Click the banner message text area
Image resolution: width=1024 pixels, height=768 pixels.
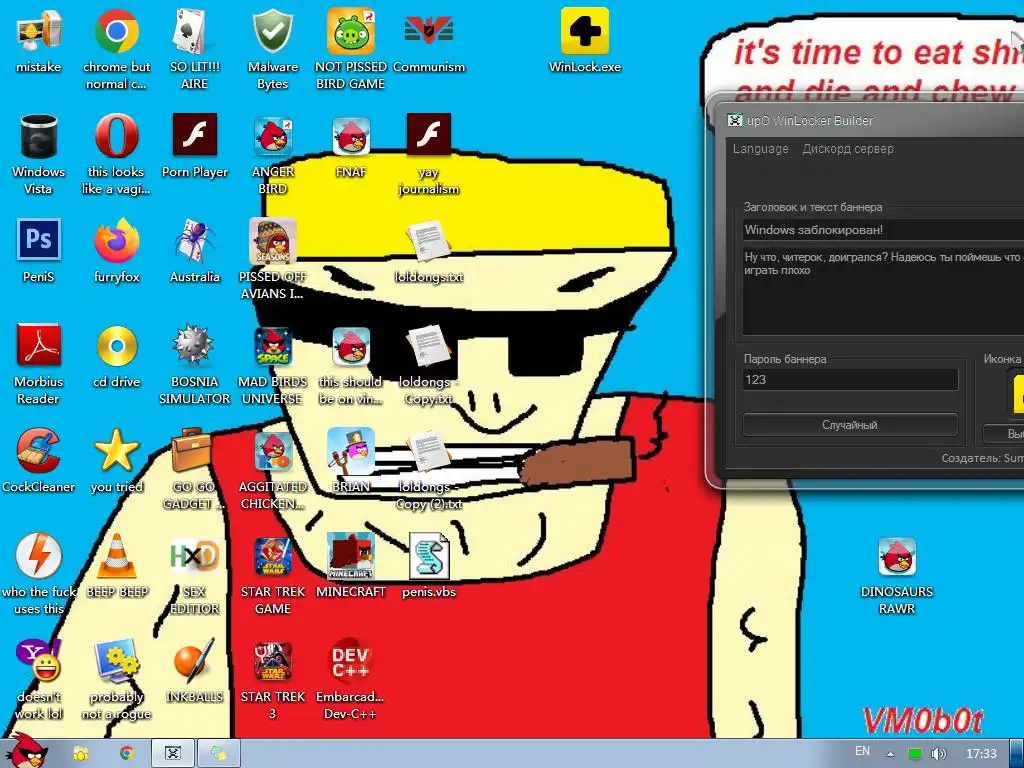click(883, 291)
